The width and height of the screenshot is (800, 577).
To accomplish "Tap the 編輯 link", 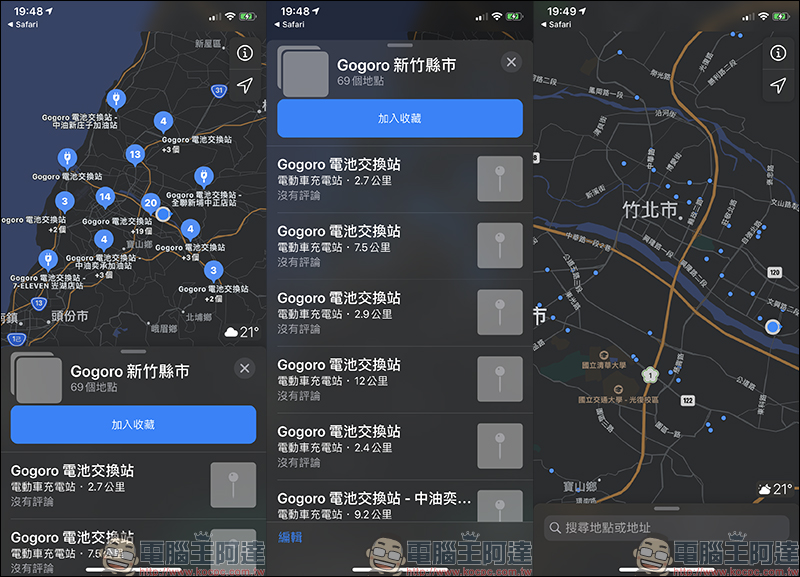I will click(290, 537).
